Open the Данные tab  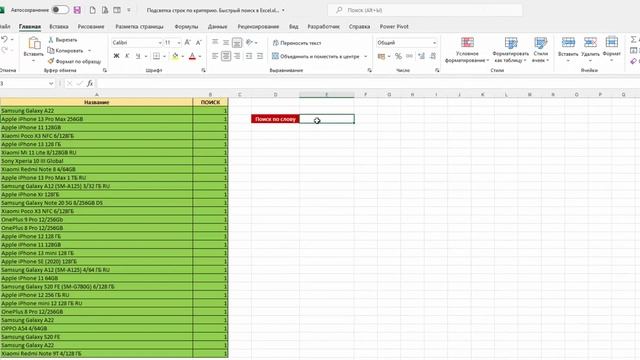[x=218, y=27]
